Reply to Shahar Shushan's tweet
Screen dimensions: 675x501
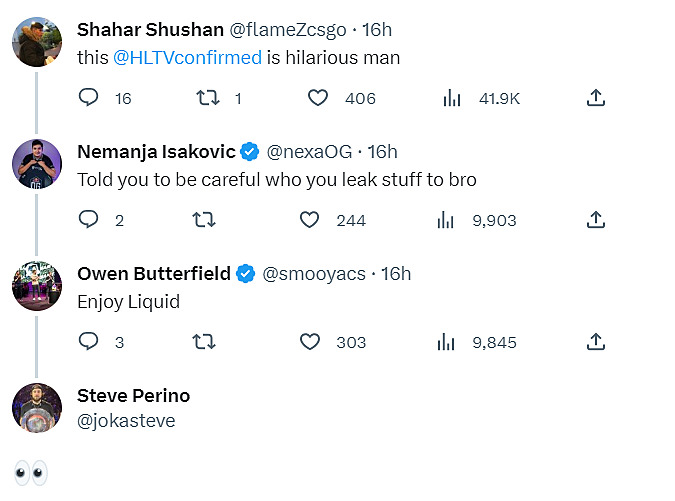pos(89,98)
